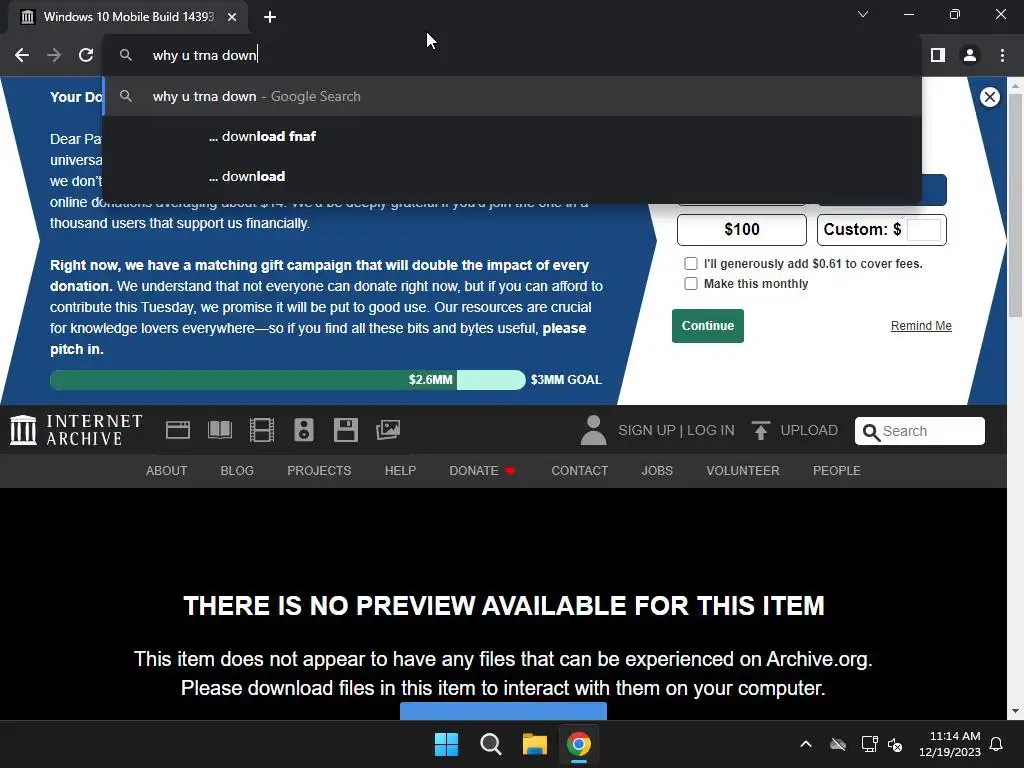The image size is (1024, 768).
Task: Open the Internet Archive Video film icon
Action: click(262, 430)
